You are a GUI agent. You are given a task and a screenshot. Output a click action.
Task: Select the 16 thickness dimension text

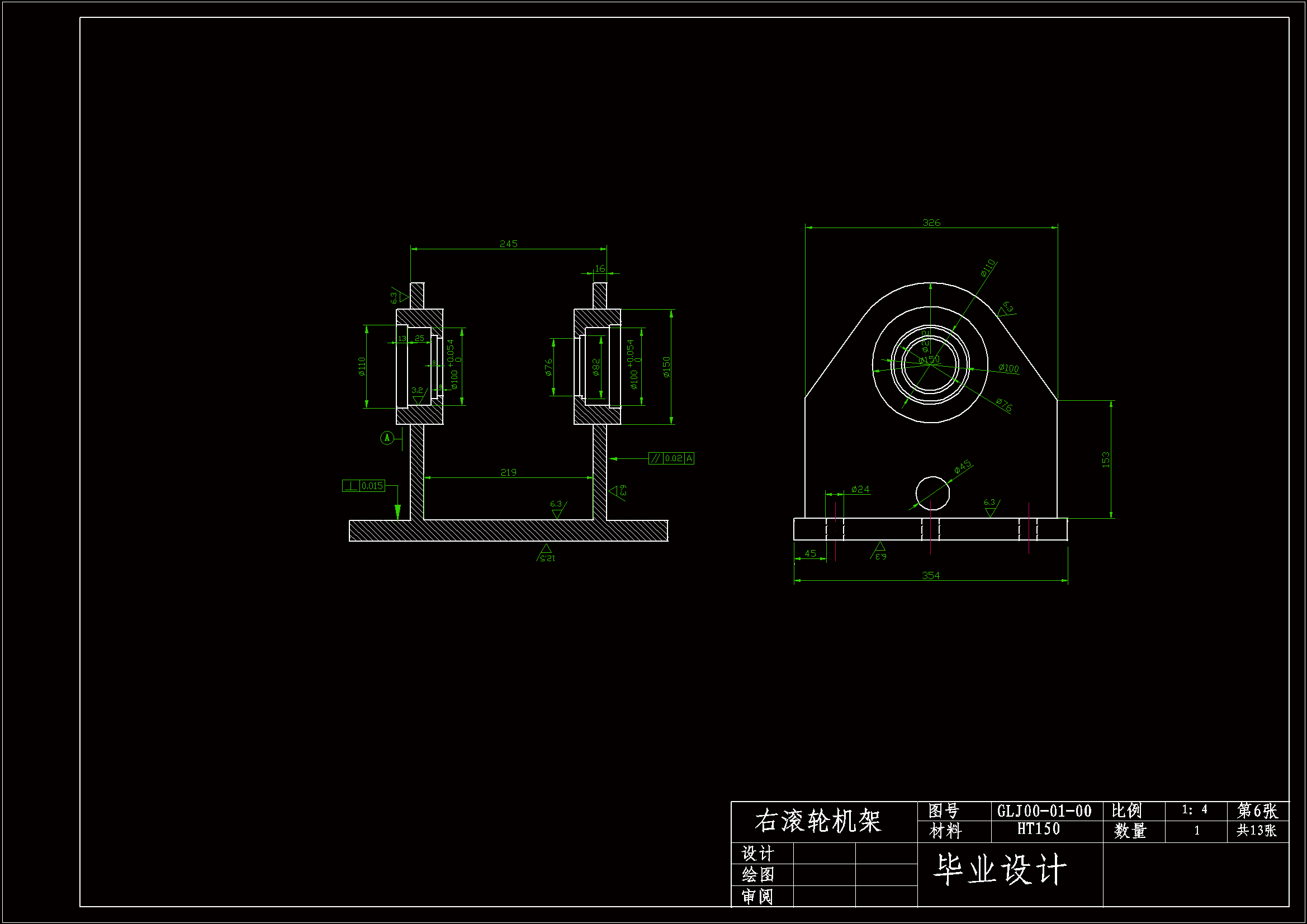coord(600,268)
